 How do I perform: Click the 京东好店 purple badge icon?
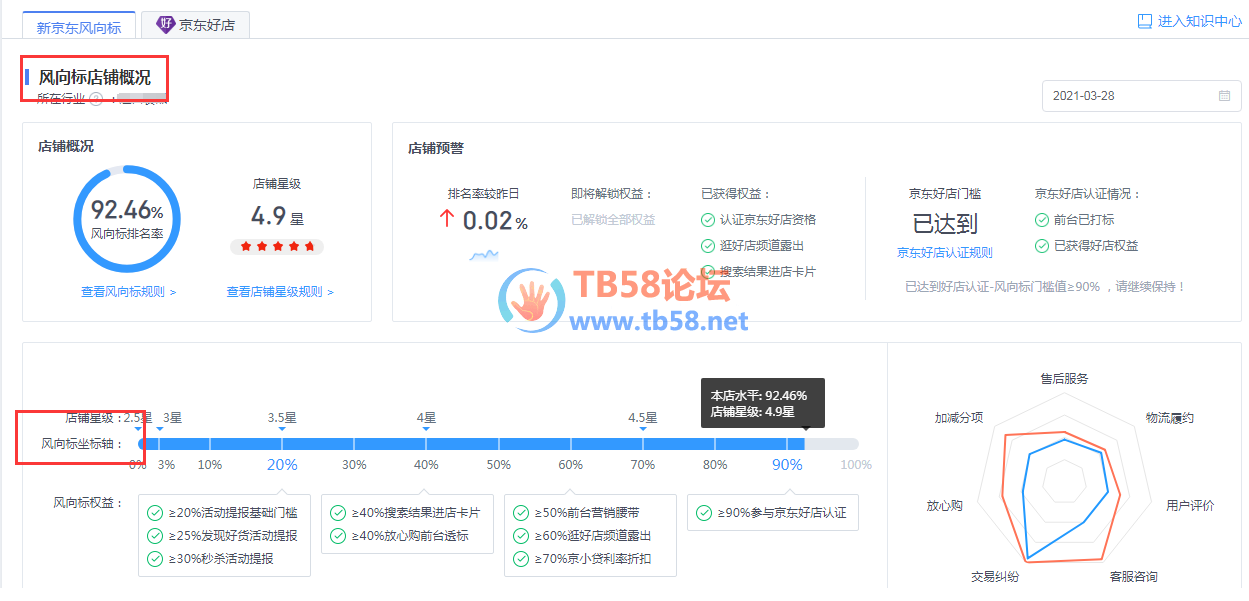click(x=166, y=25)
